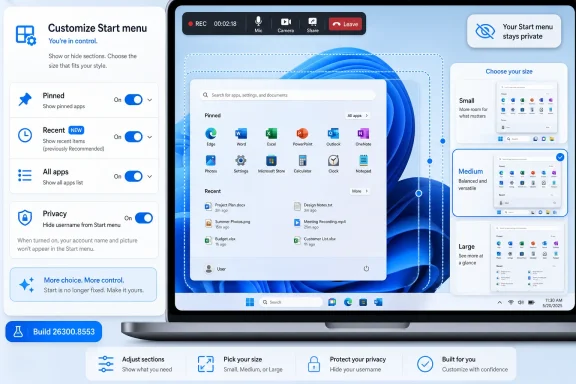Launch Word from the pinned grid

tap(241, 137)
